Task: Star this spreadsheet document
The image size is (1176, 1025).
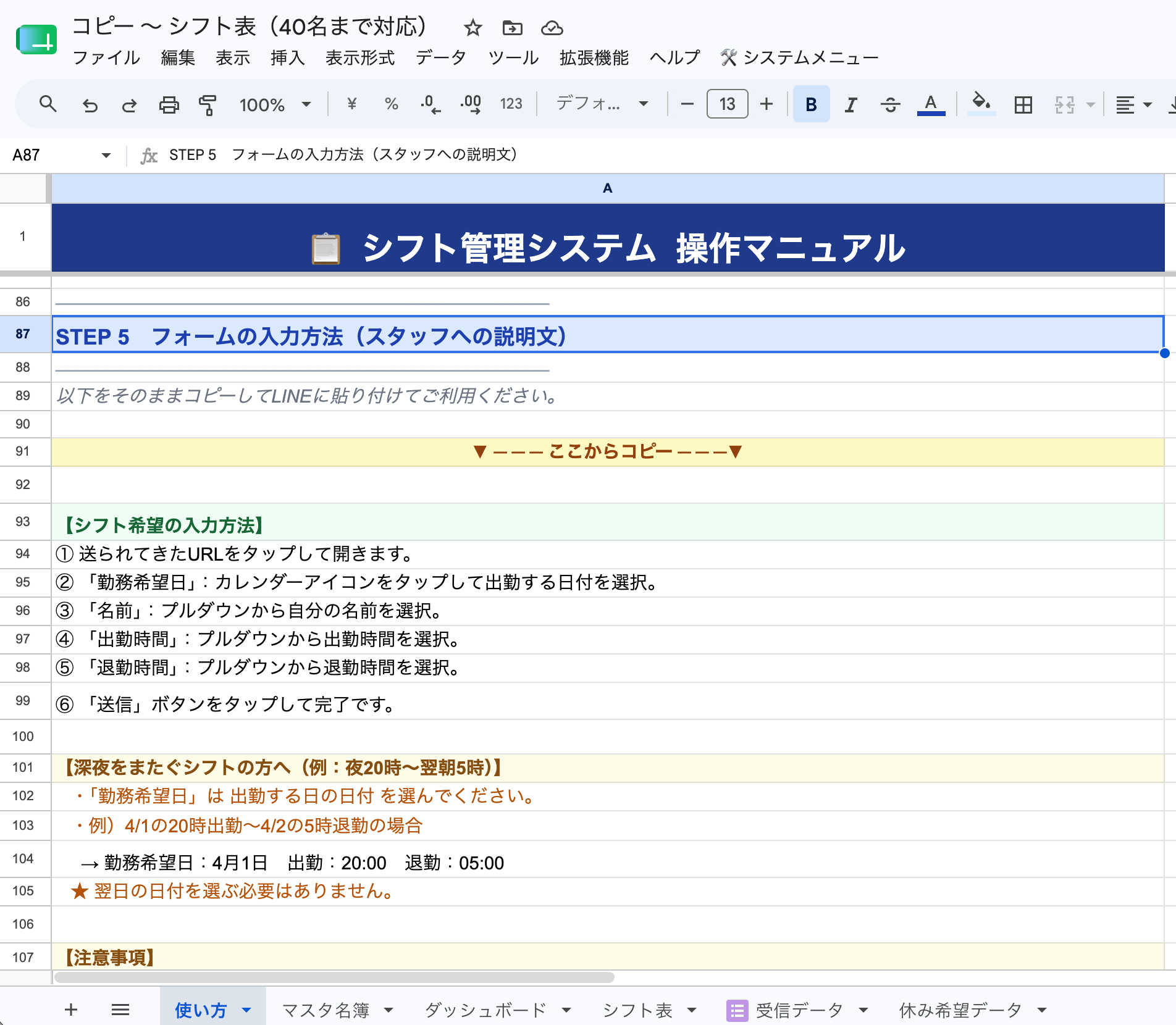Action: 472,28
